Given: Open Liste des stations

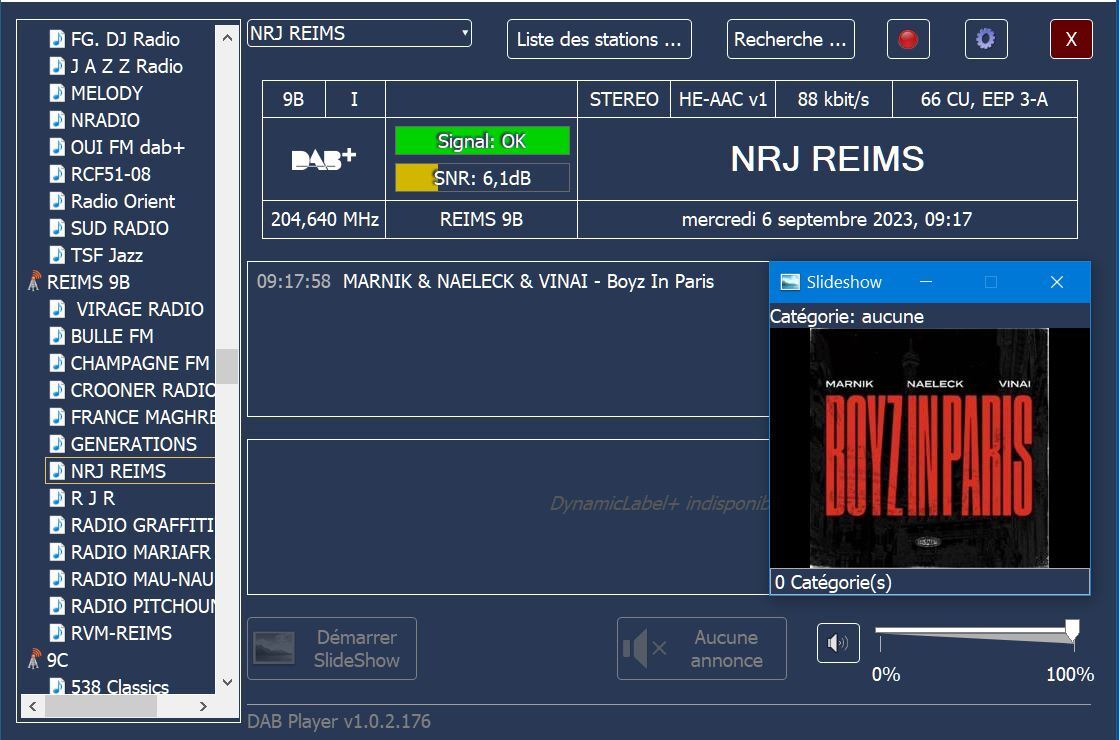Looking at the screenshot, I should coord(599,39).
